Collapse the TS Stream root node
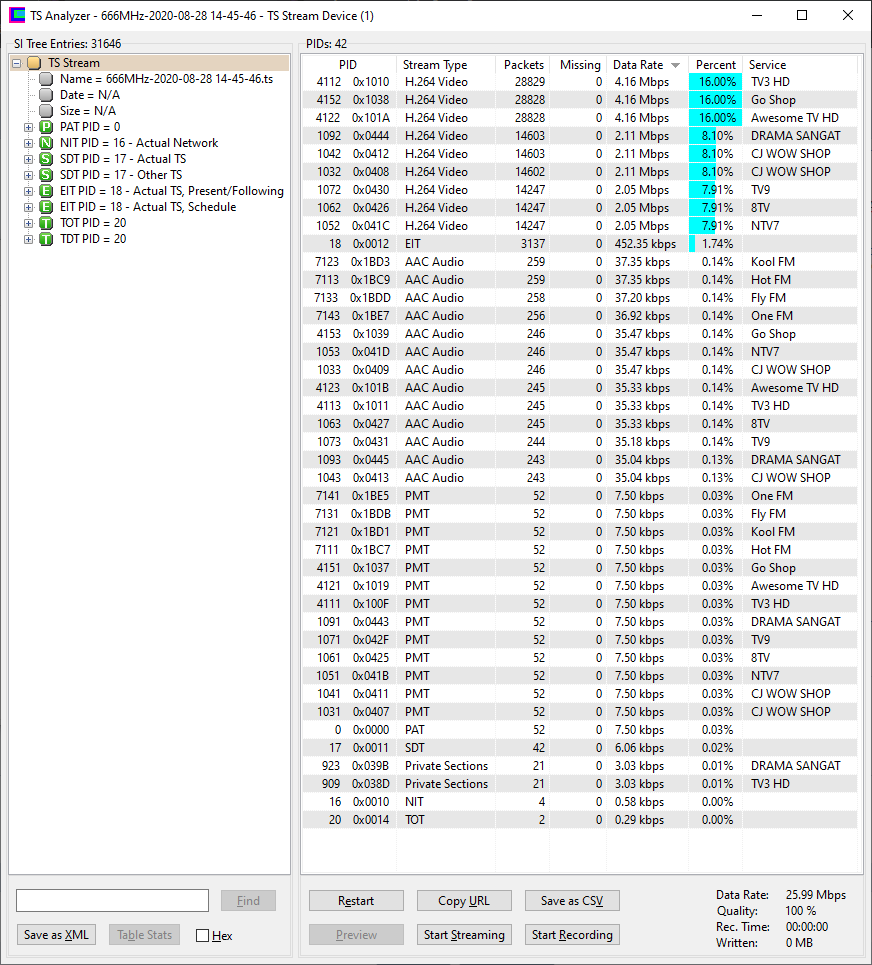Viewport: 872px width, 965px height. click(x=17, y=63)
